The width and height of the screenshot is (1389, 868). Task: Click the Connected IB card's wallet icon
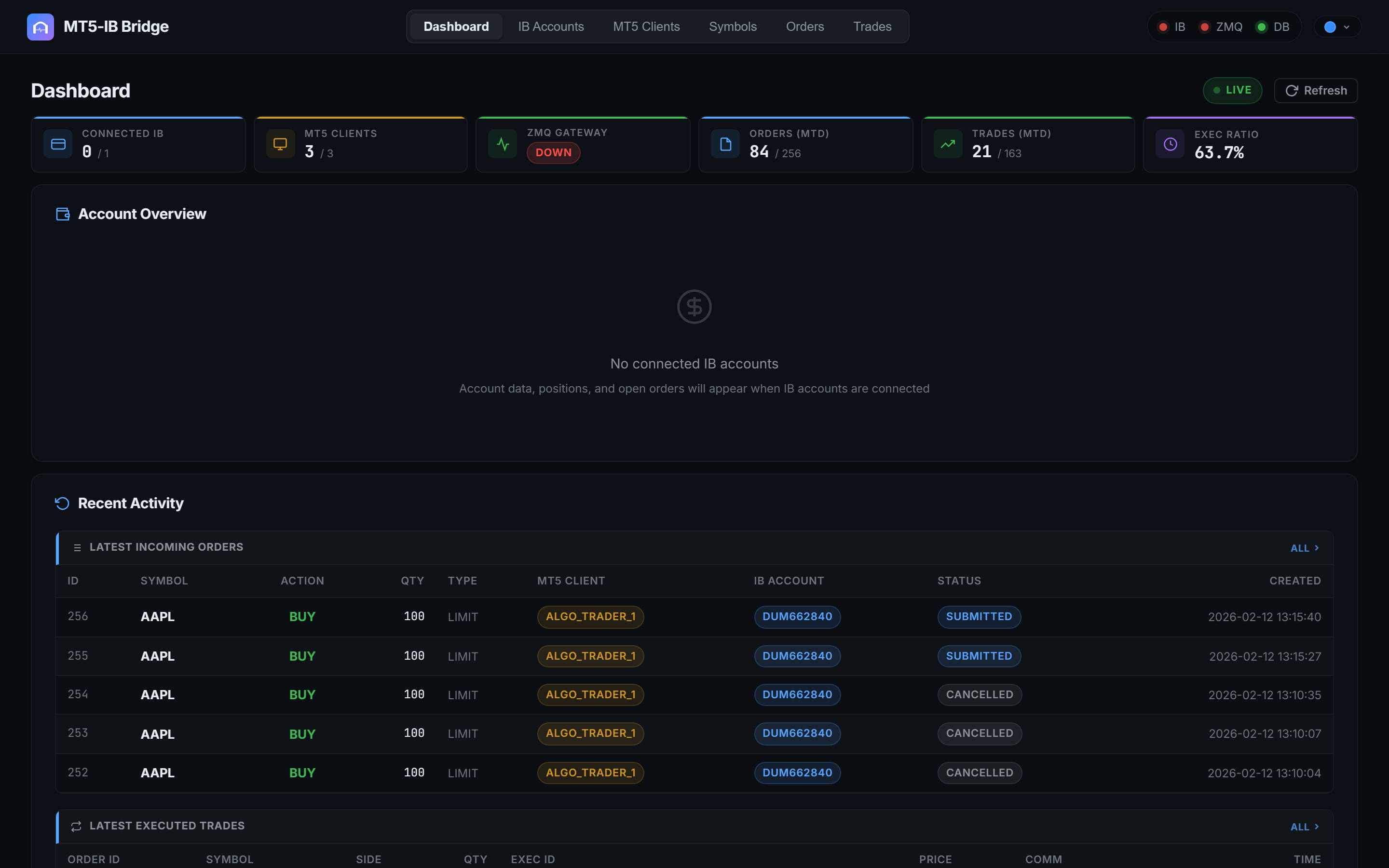click(57, 144)
